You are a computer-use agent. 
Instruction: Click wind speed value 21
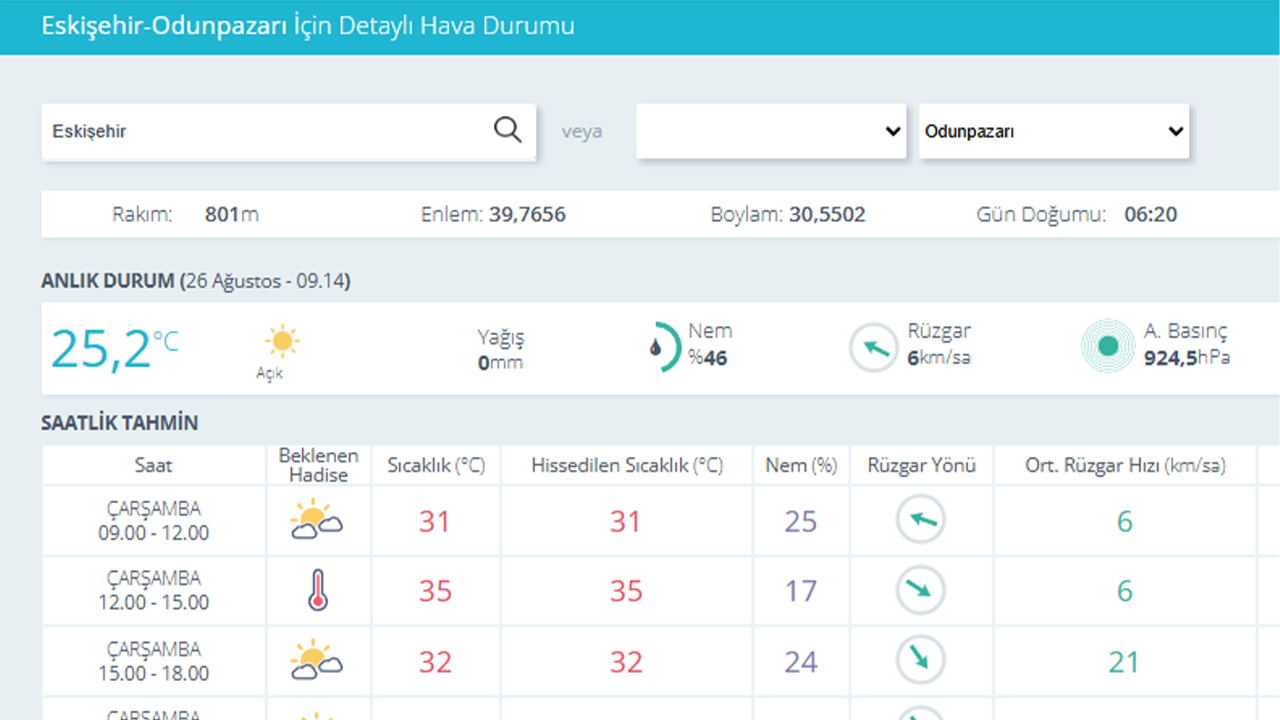point(1125,662)
